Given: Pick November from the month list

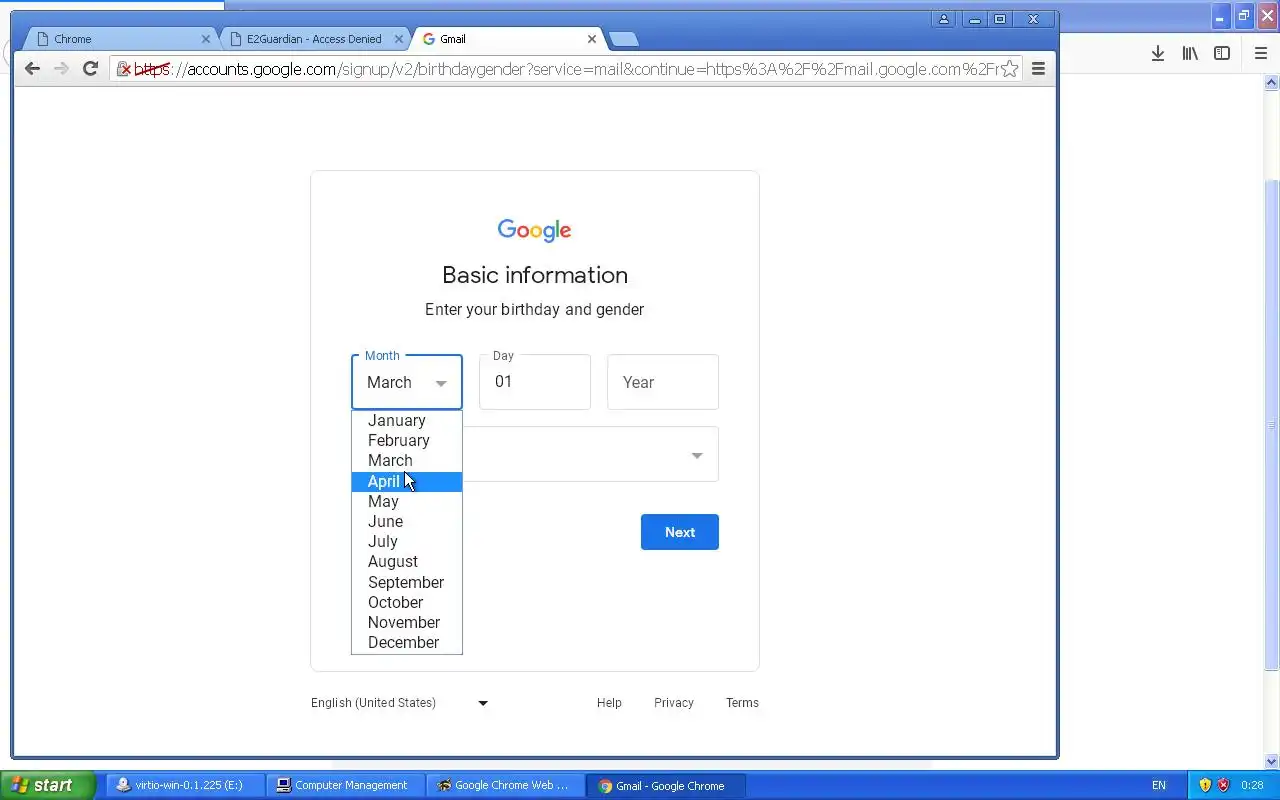Looking at the screenshot, I should click(x=407, y=623).
